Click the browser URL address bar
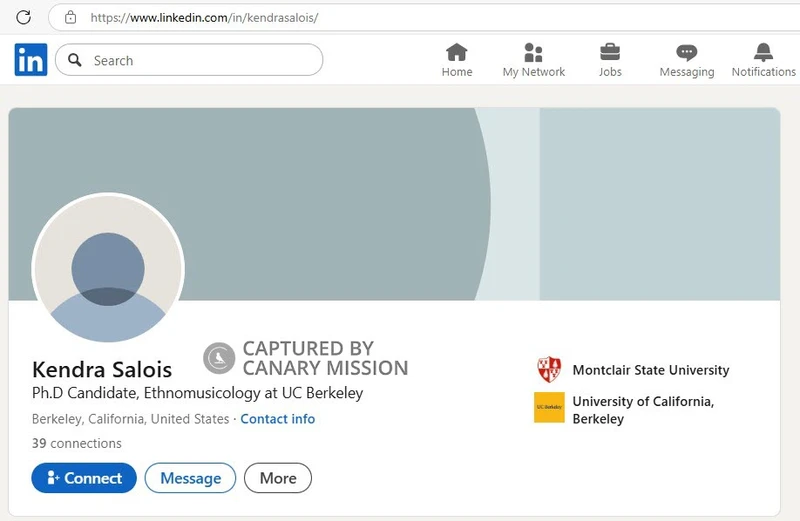This screenshot has width=800, height=521. tap(423, 17)
